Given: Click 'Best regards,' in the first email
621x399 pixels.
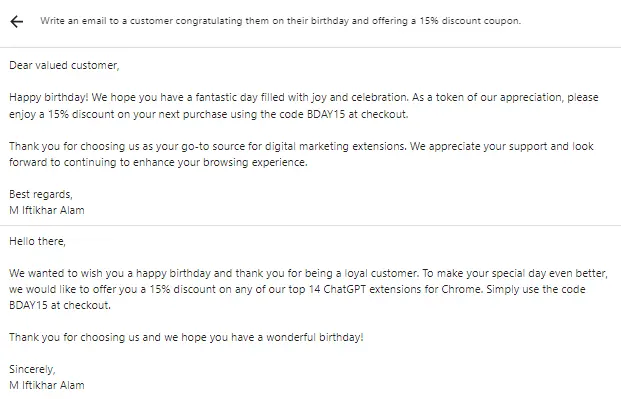Looking at the screenshot, I should (41, 194).
